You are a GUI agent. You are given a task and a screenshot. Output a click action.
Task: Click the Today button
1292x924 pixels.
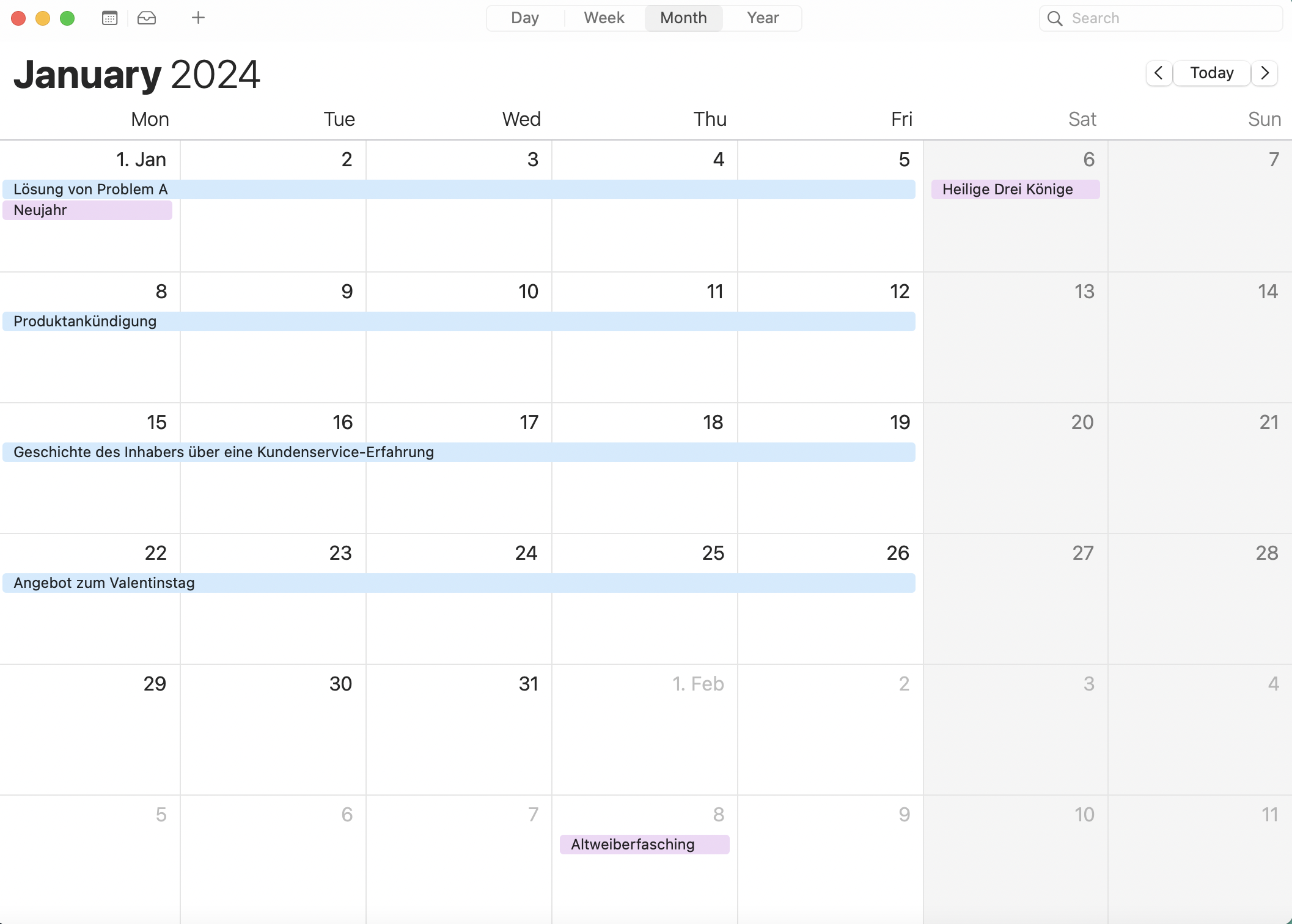coord(1212,72)
